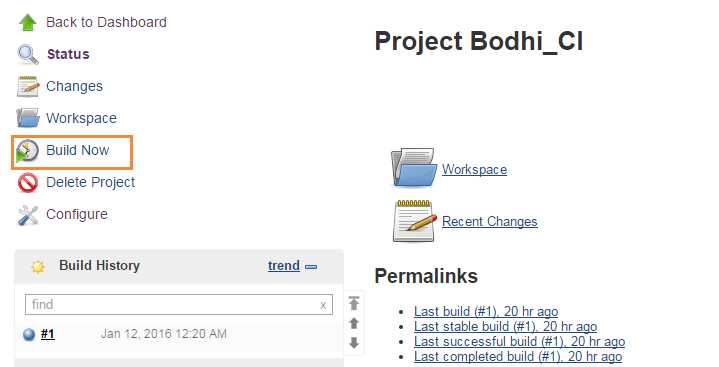
Task: Click the large Workspace folder icon in the main panel
Action: coord(414,167)
